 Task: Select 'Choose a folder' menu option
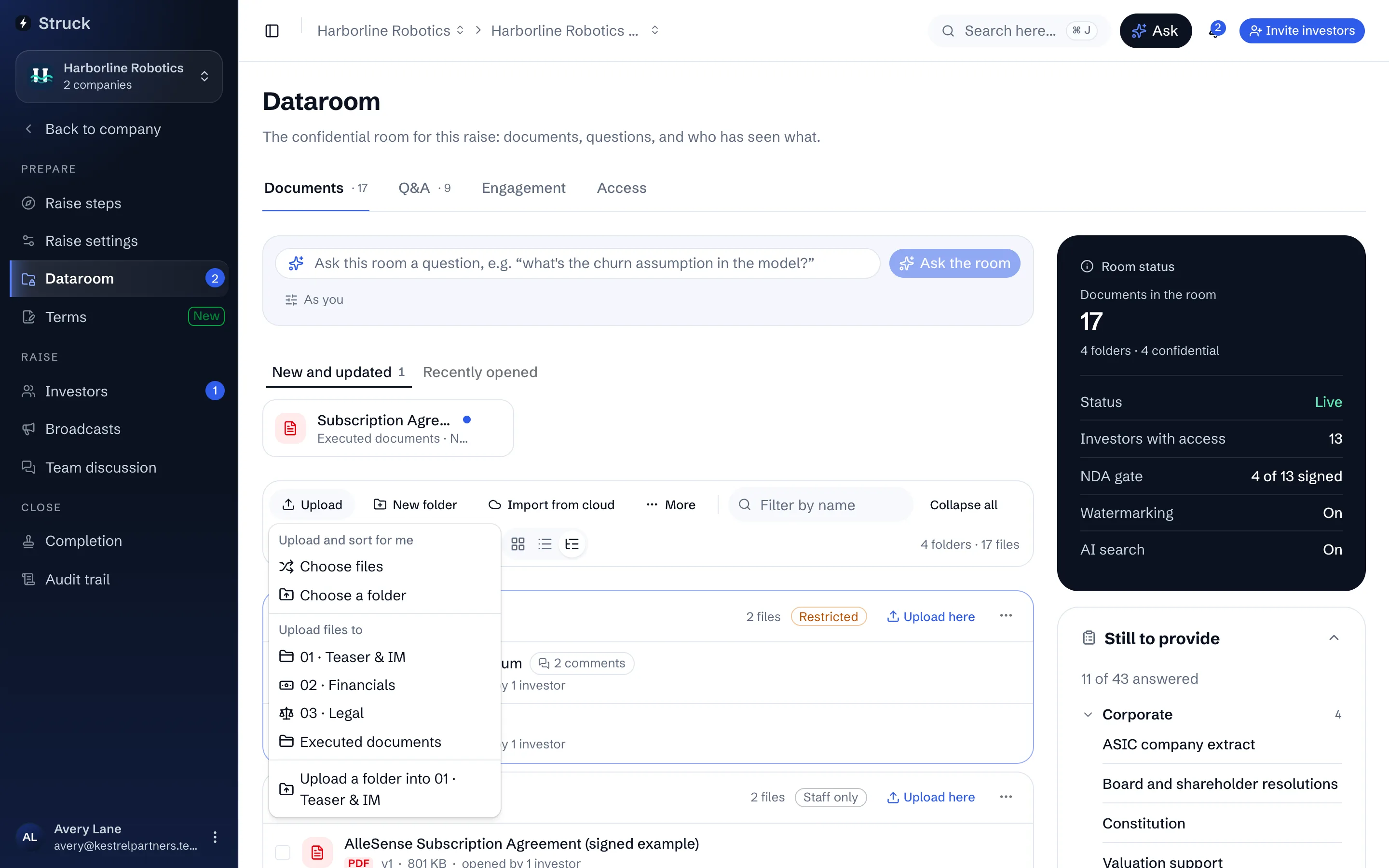[x=384, y=596]
